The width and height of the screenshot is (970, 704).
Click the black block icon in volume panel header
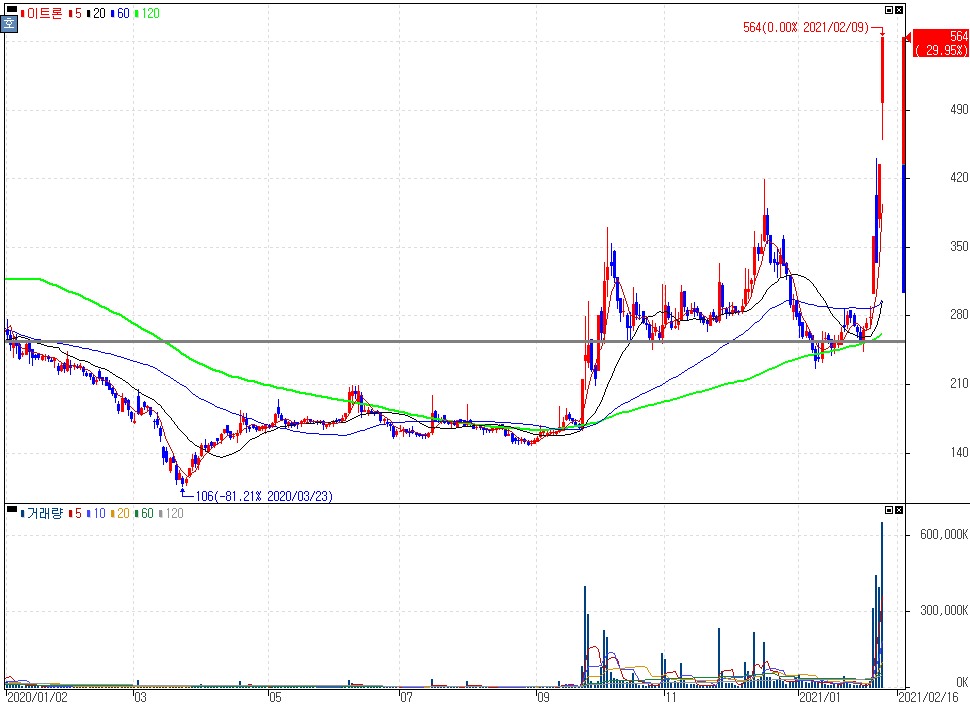11,509
